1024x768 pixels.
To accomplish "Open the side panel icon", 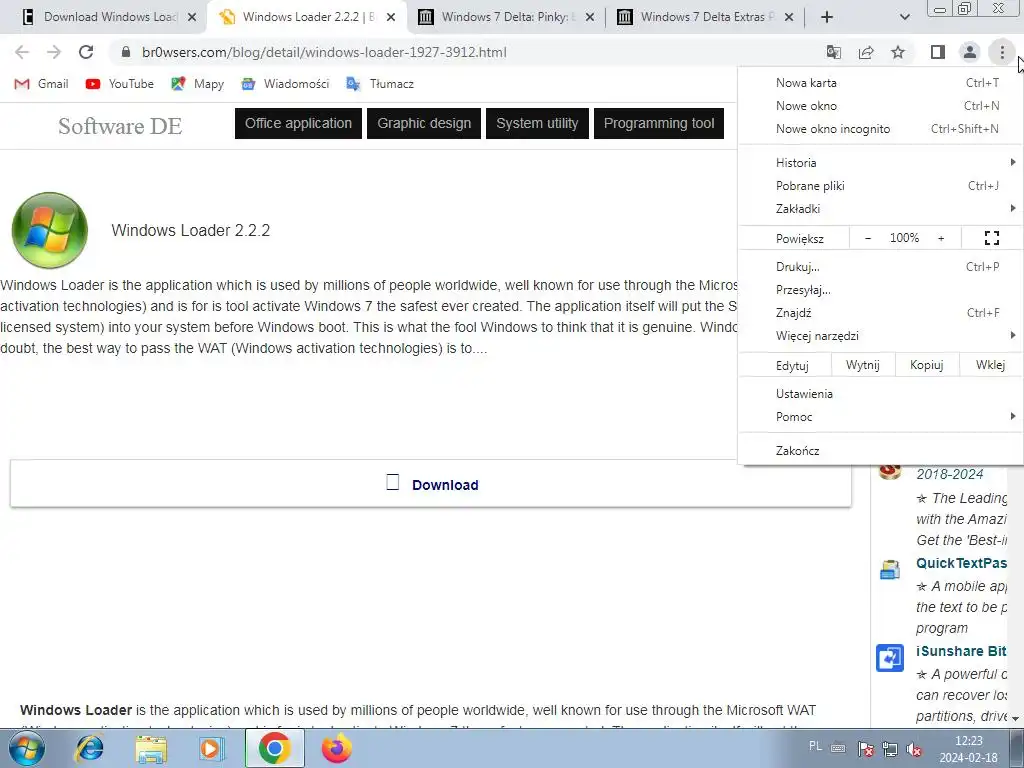I will [x=938, y=52].
